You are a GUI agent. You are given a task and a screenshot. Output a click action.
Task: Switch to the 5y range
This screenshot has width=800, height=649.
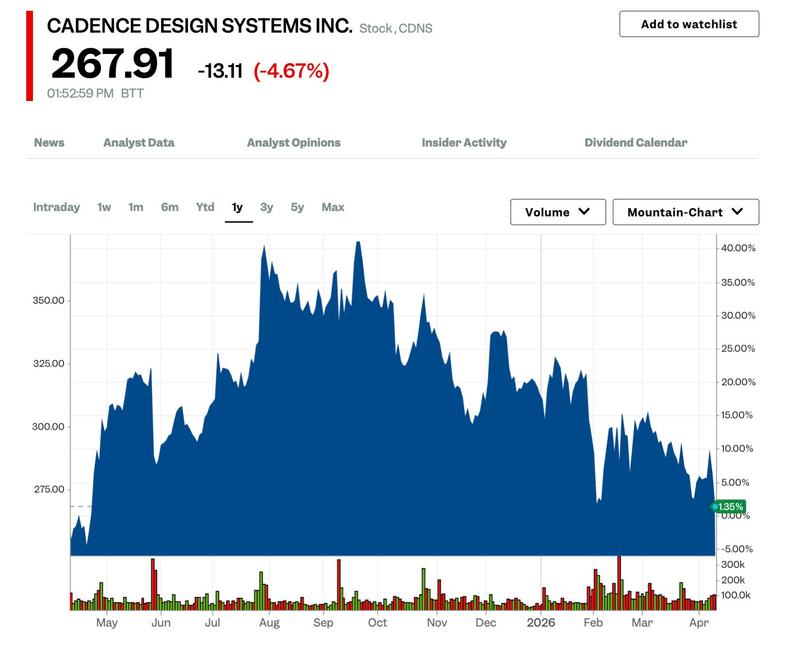297,207
